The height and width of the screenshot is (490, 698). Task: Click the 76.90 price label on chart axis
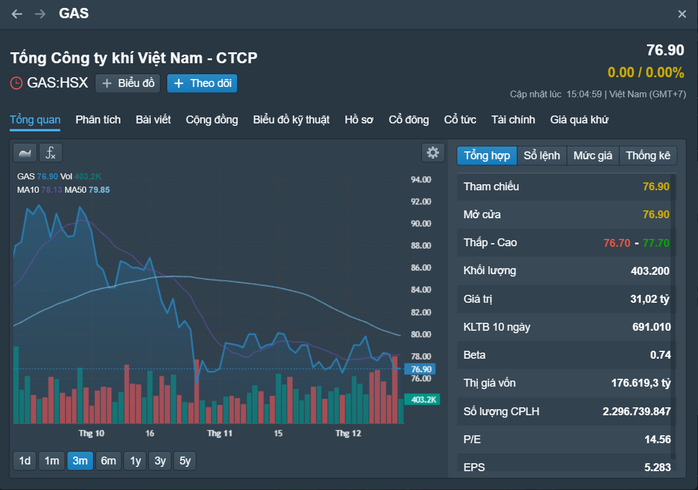(x=421, y=369)
